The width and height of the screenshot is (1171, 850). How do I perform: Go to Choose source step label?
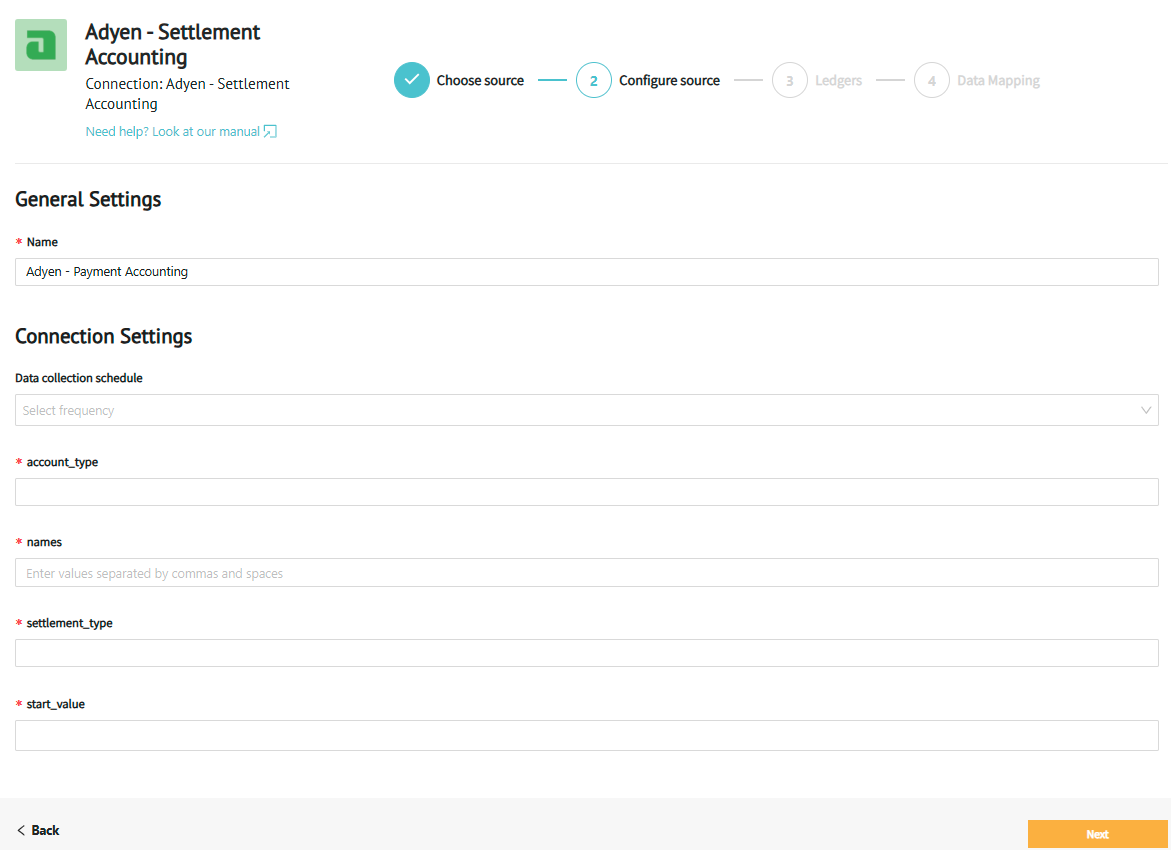pos(480,80)
